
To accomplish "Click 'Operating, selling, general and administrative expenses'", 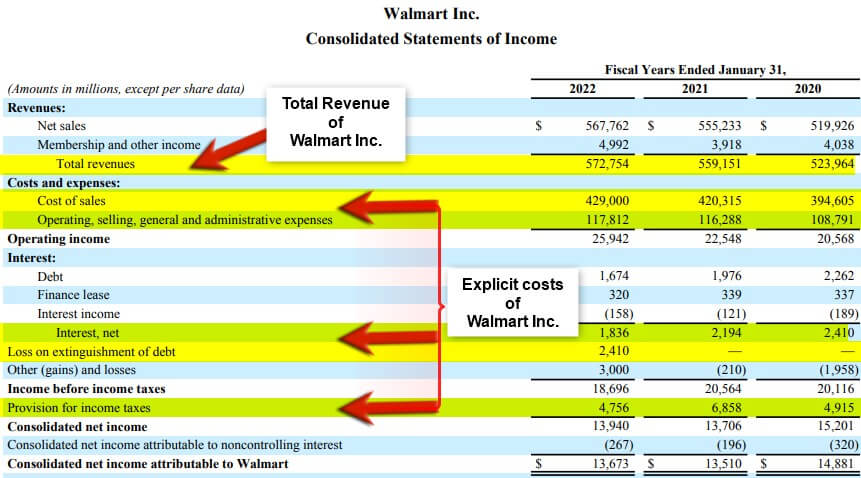I will (185, 220).
